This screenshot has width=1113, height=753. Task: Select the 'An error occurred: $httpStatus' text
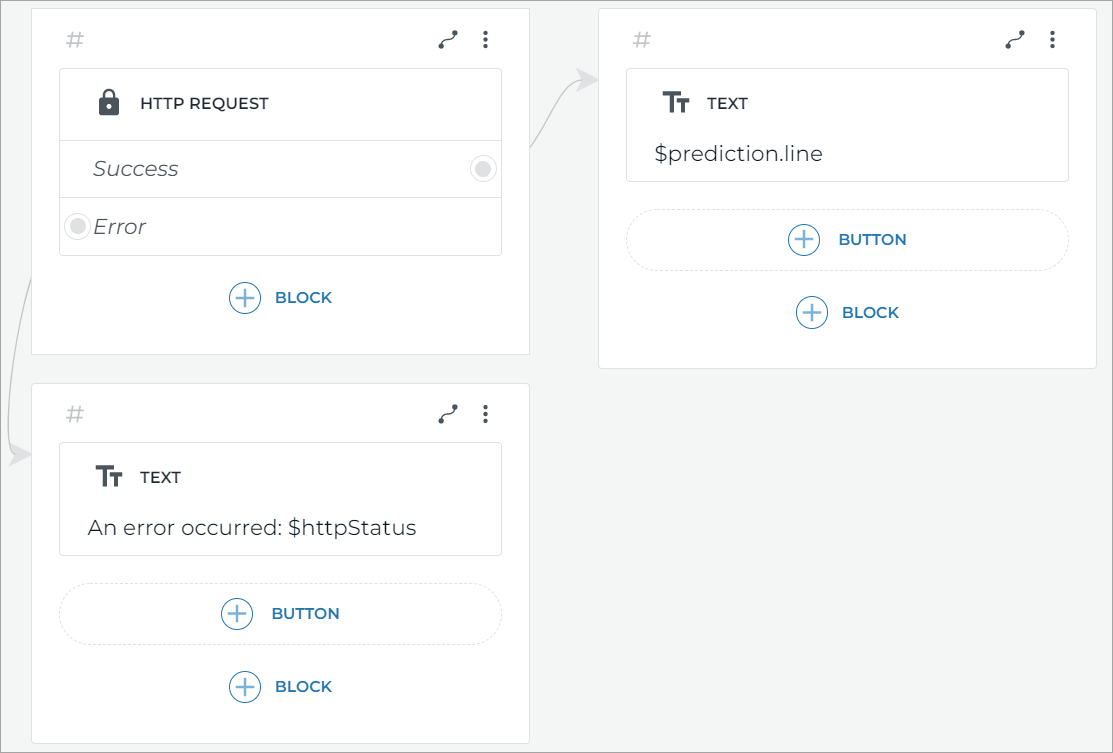[252, 528]
